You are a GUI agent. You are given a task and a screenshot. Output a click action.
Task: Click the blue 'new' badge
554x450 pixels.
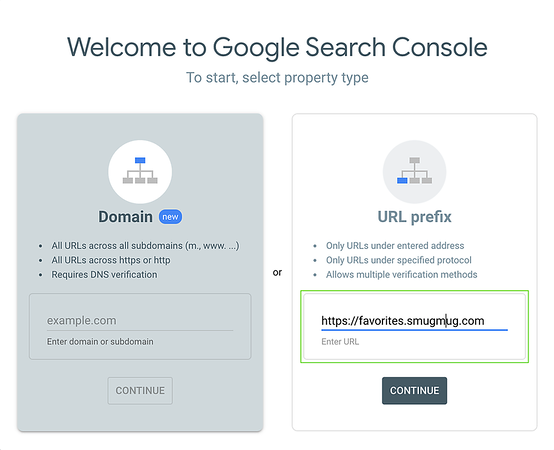coord(170,217)
